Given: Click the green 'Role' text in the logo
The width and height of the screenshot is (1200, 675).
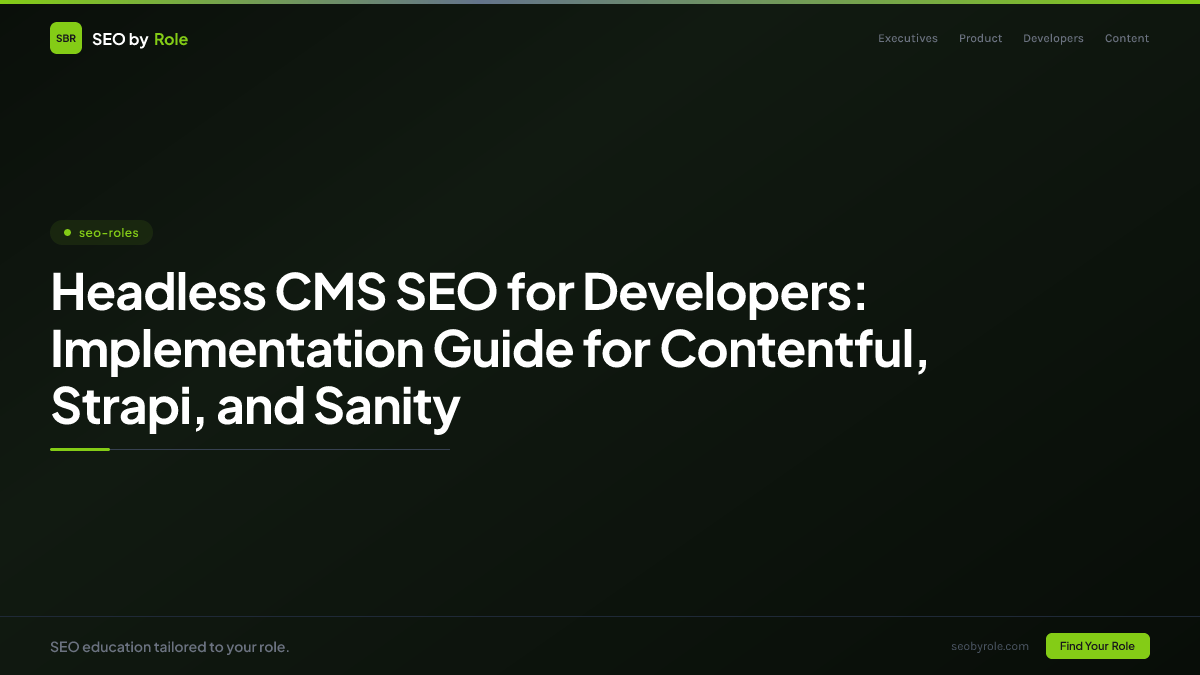Looking at the screenshot, I should point(170,38).
